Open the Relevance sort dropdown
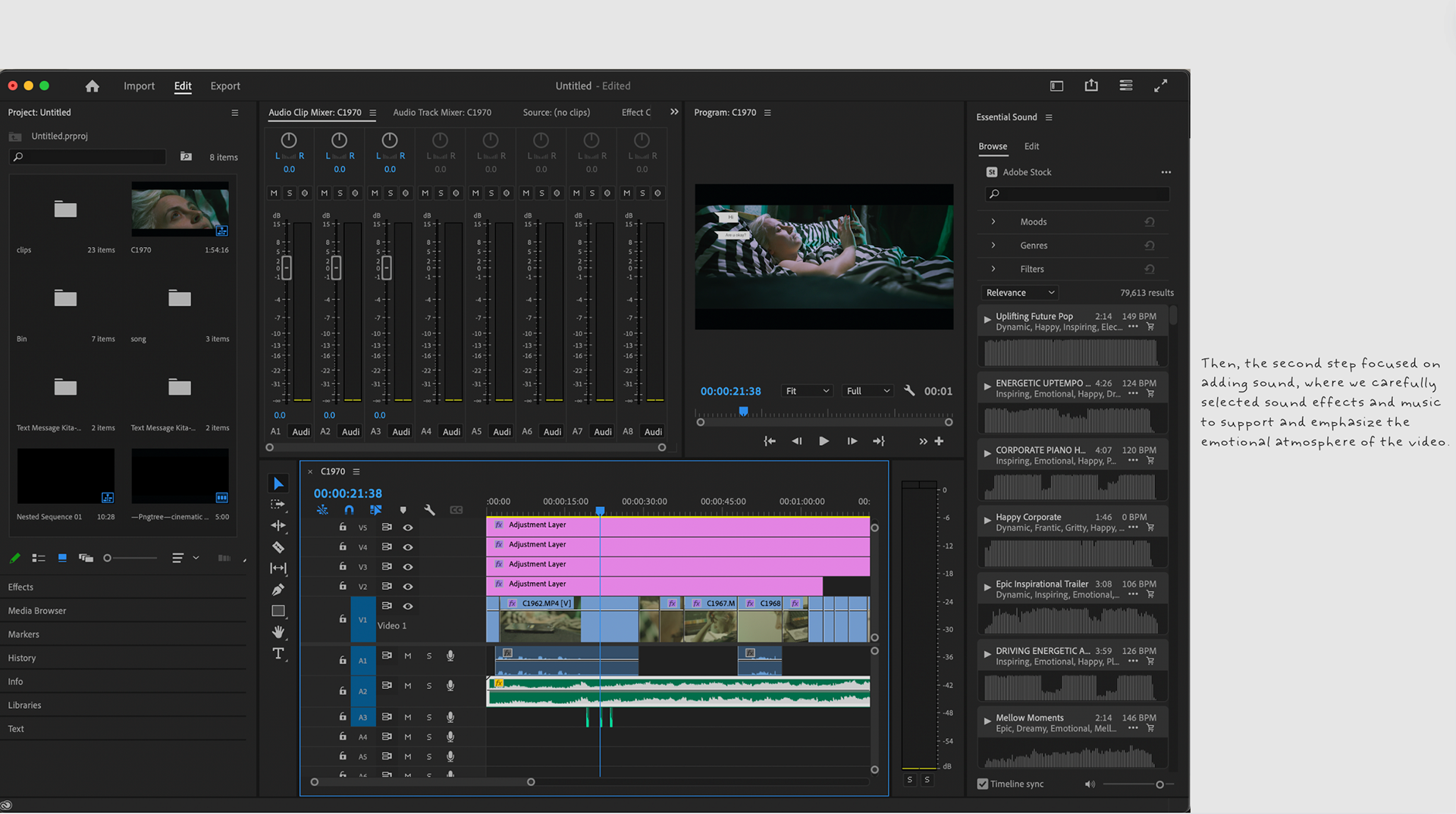The image size is (1456, 814). 1019,293
